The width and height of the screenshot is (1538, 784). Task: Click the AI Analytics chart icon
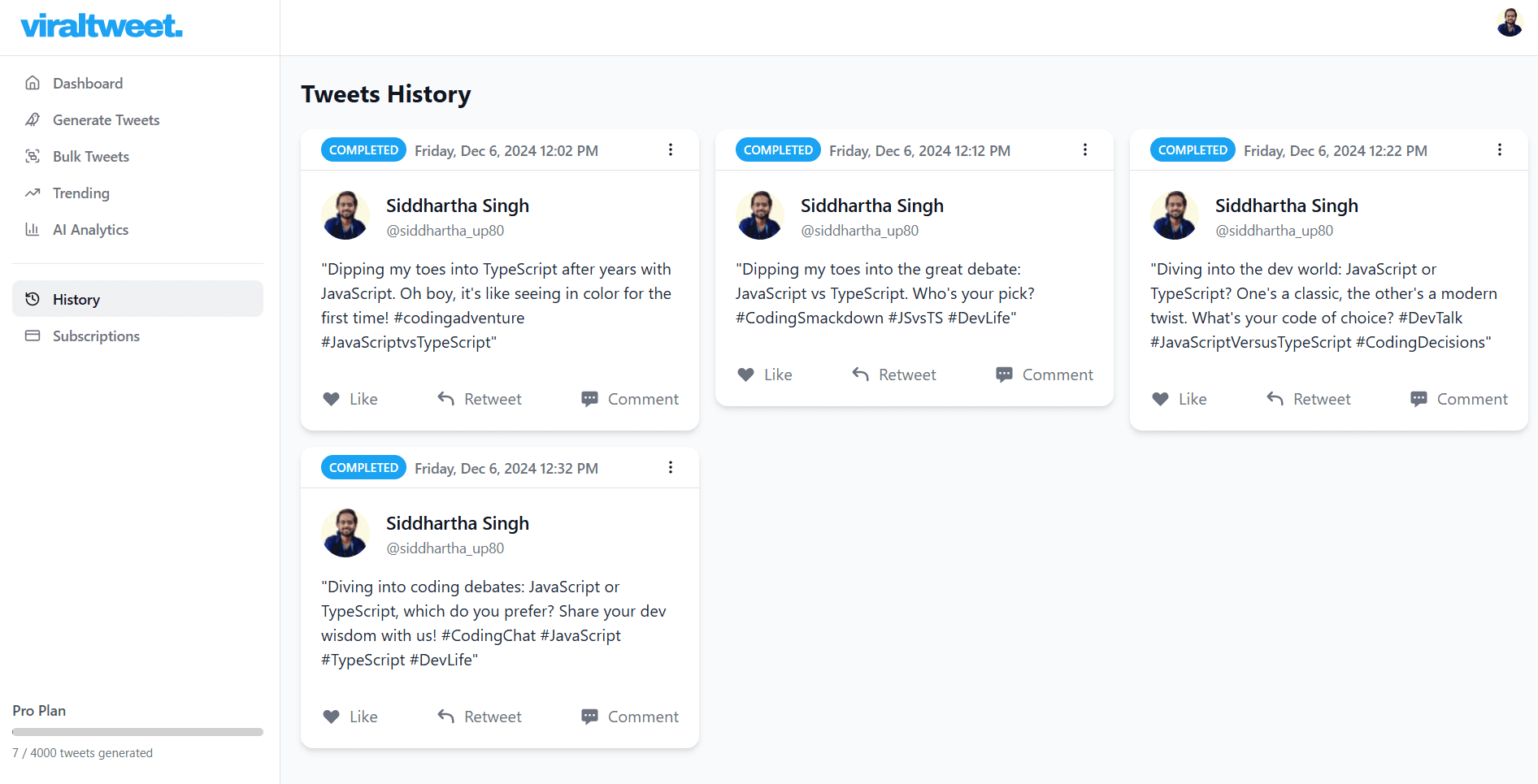click(33, 229)
